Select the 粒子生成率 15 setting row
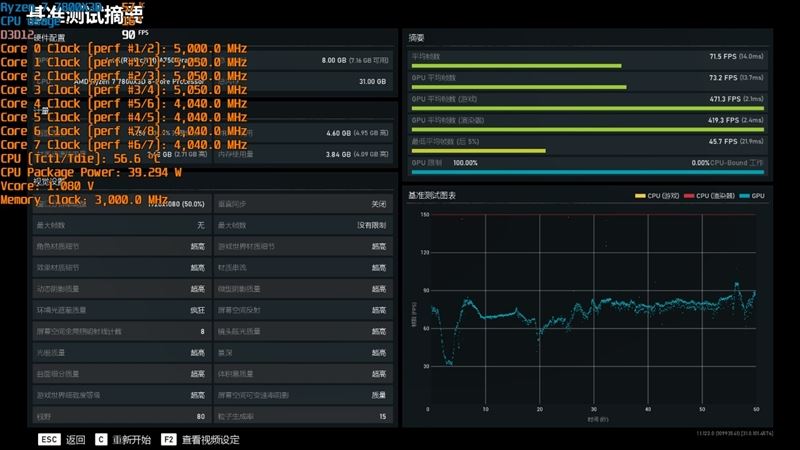The height and width of the screenshot is (450, 800). pyautogui.click(x=301, y=416)
